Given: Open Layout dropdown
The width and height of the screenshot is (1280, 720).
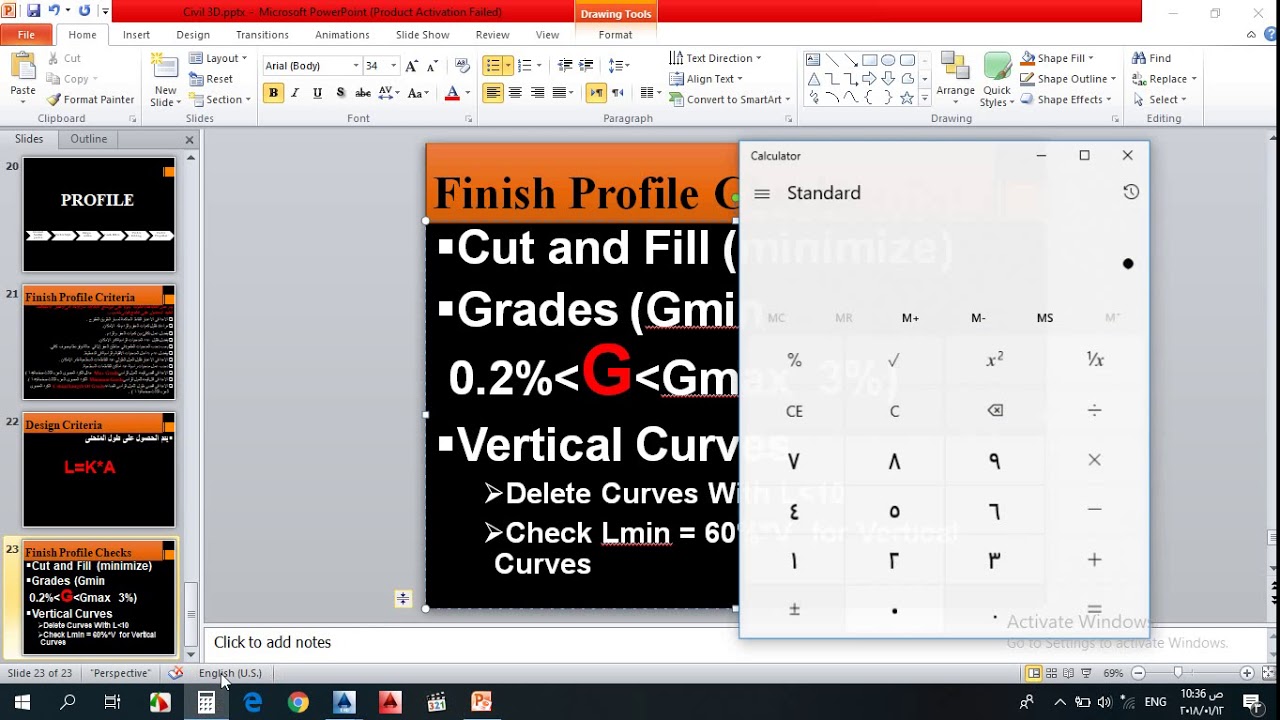Looking at the screenshot, I should tap(218, 59).
